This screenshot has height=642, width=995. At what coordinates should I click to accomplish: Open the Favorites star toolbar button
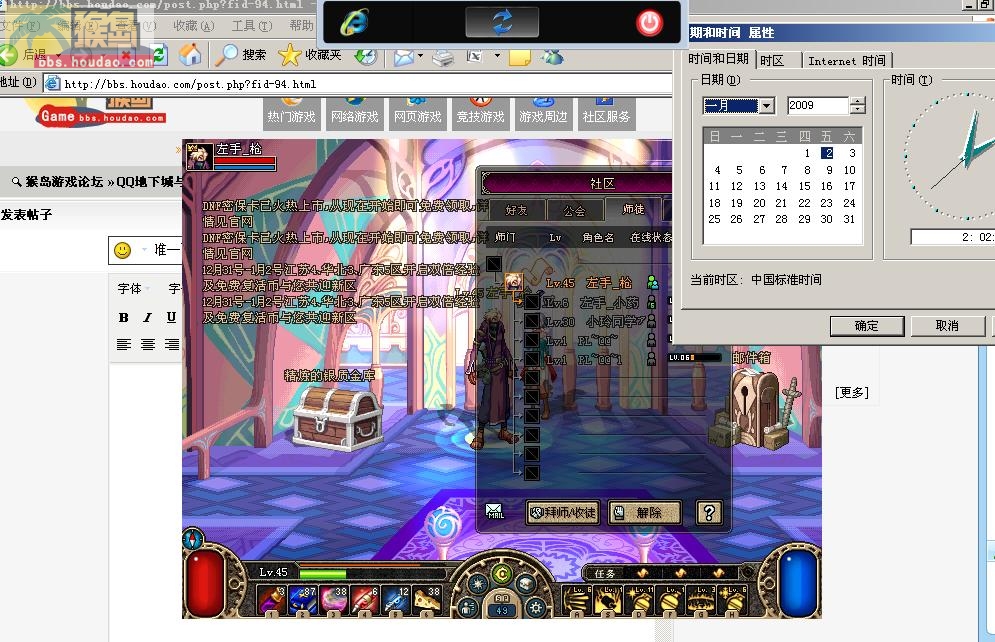[310, 56]
